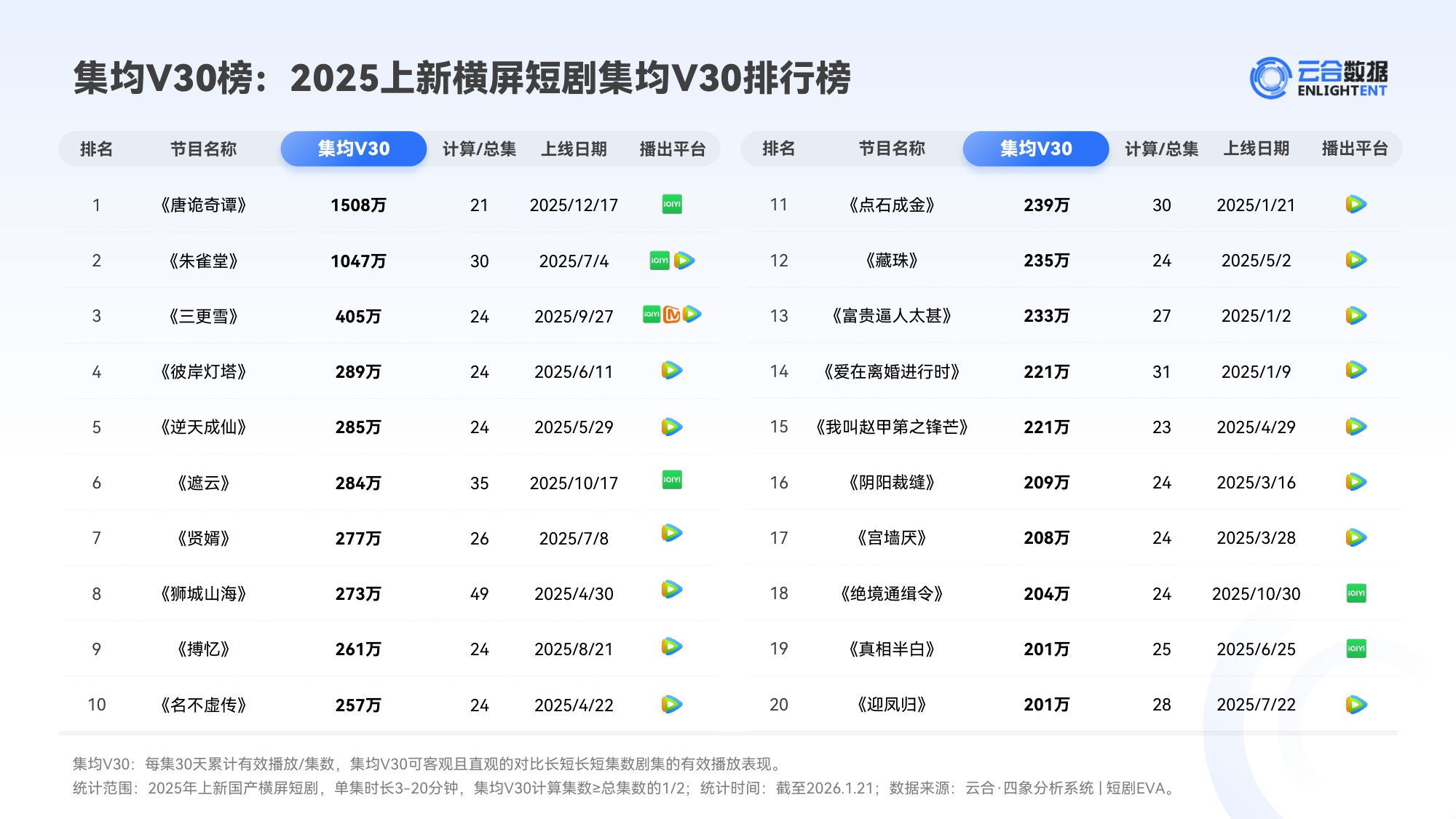Viewport: 1456px width, 819px height.
Task: Expand the 播出平台 column header on right
Action: tap(1358, 148)
